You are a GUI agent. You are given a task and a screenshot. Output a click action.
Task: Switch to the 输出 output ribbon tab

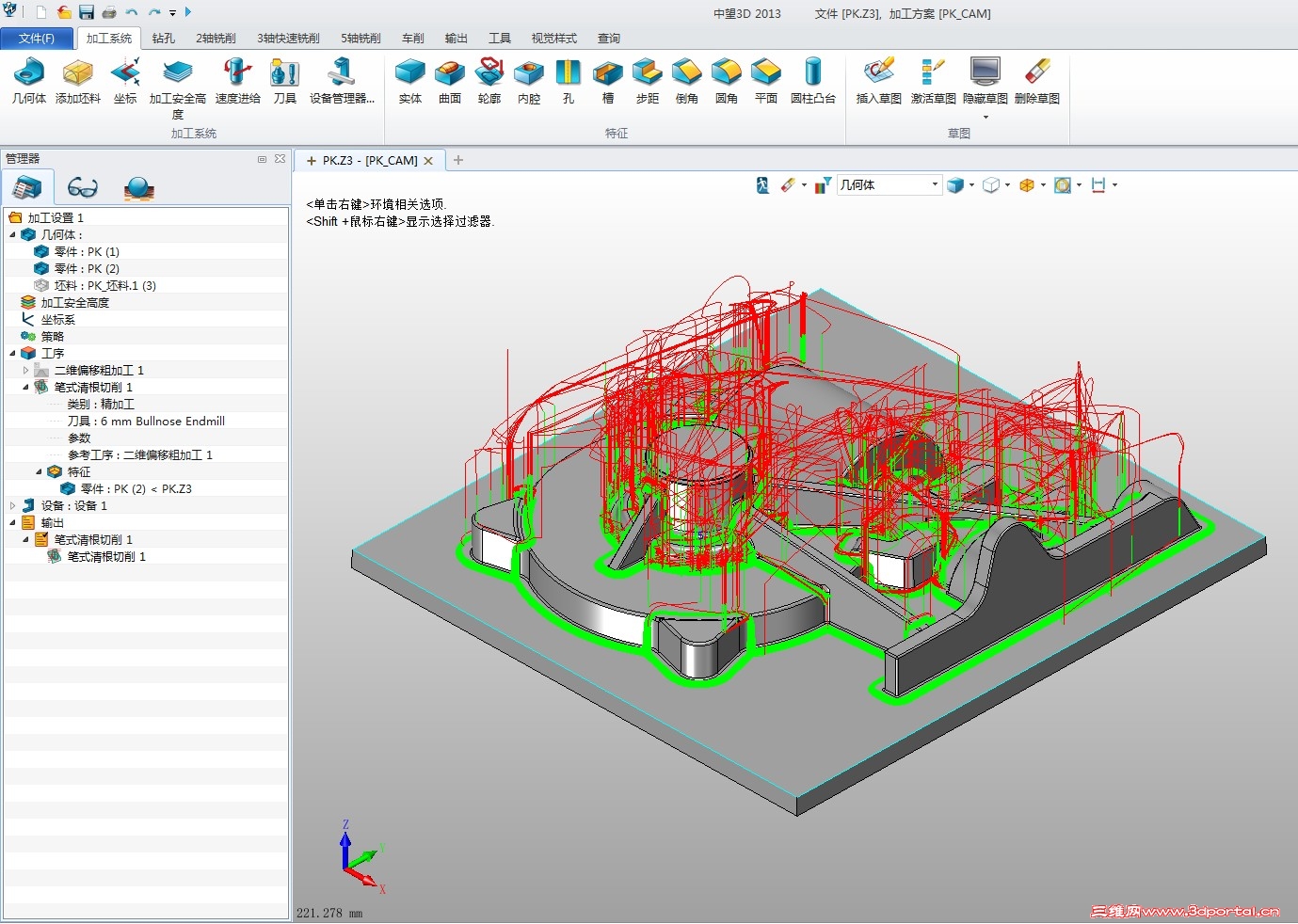pos(457,39)
